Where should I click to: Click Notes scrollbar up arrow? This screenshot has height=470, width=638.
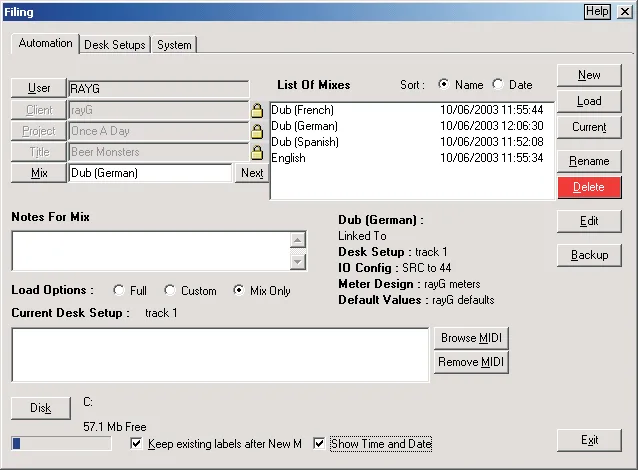pos(298,240)
